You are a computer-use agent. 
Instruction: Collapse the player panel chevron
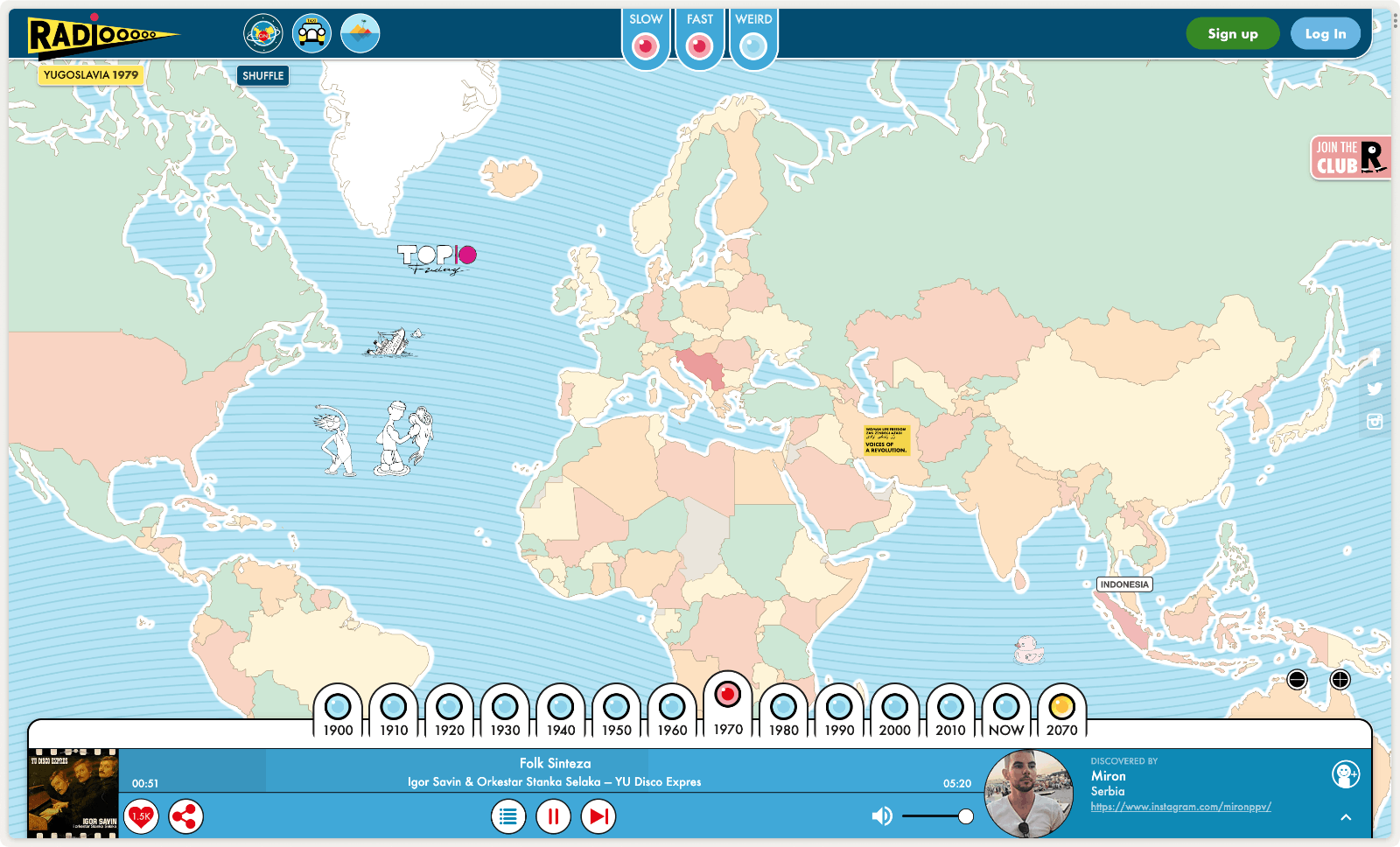1346,817
